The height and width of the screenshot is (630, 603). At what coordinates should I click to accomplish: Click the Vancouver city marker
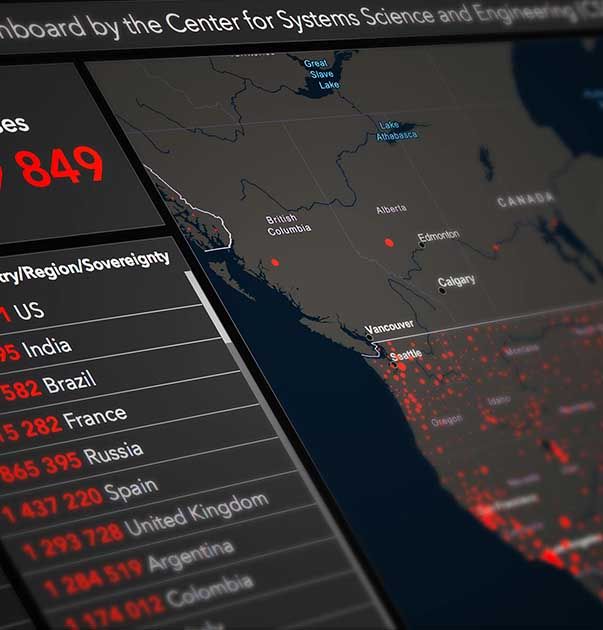369,338
